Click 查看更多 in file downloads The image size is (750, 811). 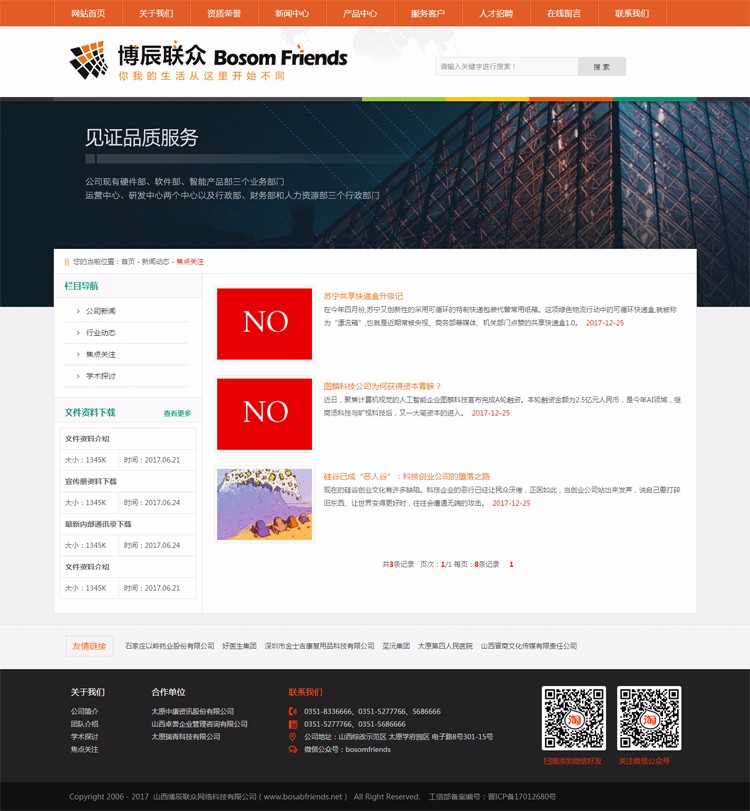click(177, 413)
